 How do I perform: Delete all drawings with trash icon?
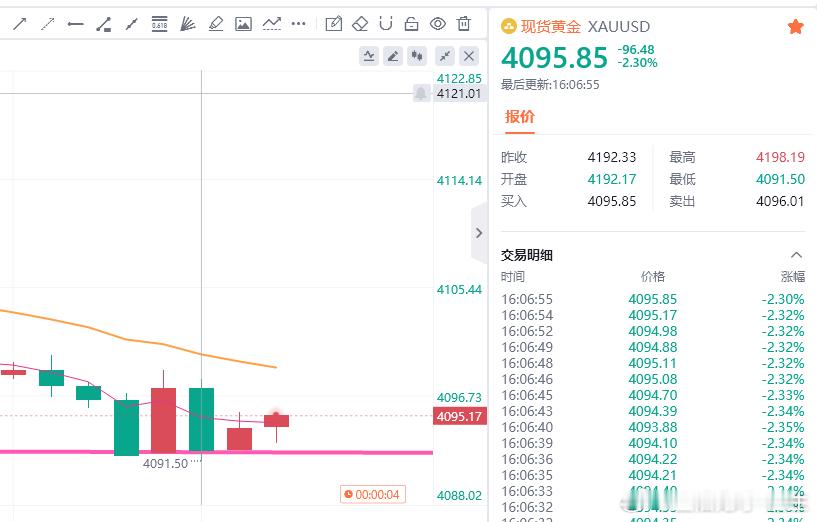point(464,23)
